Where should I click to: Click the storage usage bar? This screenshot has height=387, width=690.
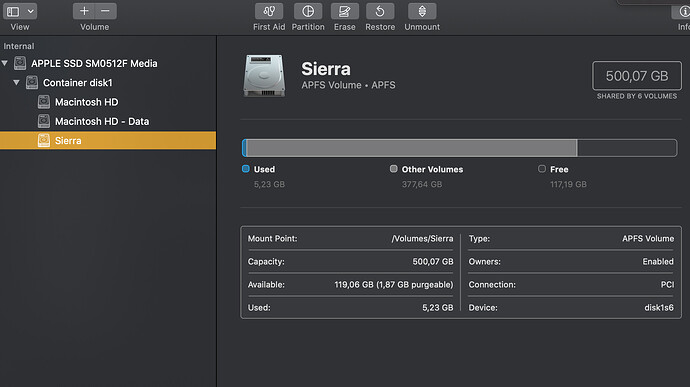[x=459, y=148]
